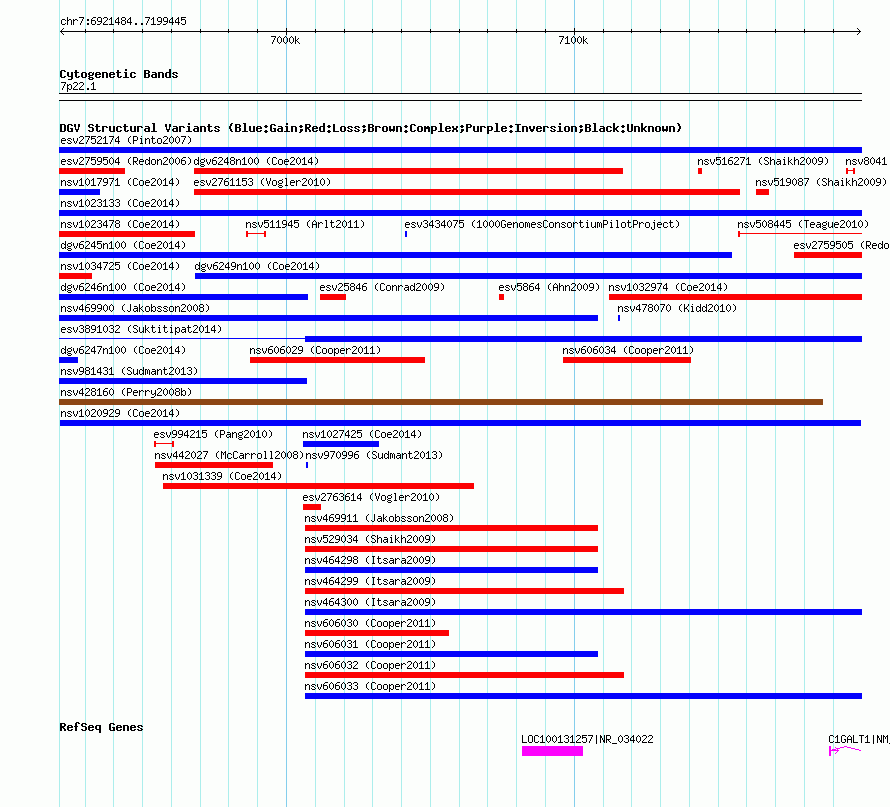
Task: Select the 7p22.1 cytogenetic band label
Action: pos(78,87)
